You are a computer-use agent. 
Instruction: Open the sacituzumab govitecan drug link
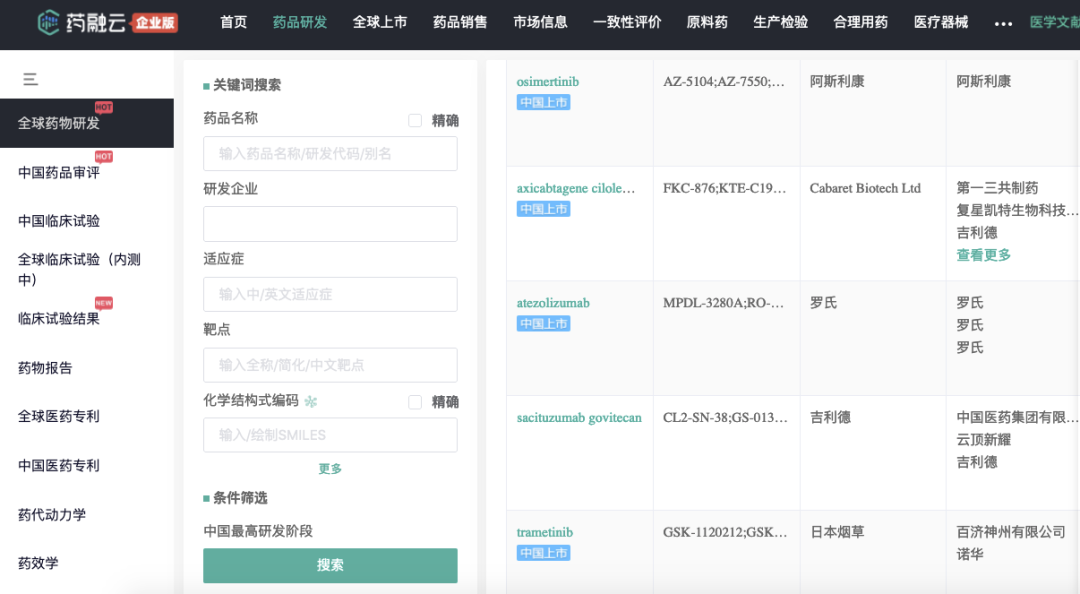[x=578, y=418]
